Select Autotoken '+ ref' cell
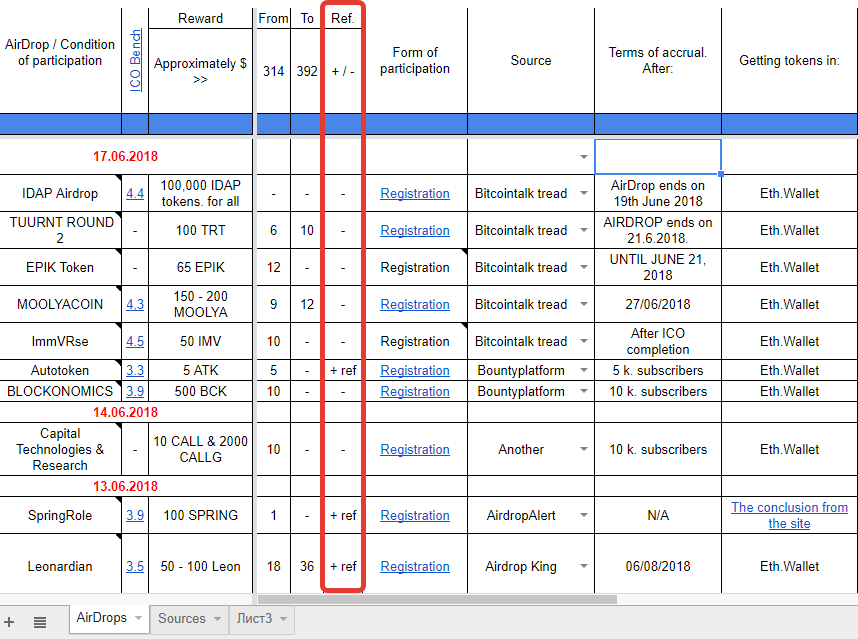 tap(343, 370)
